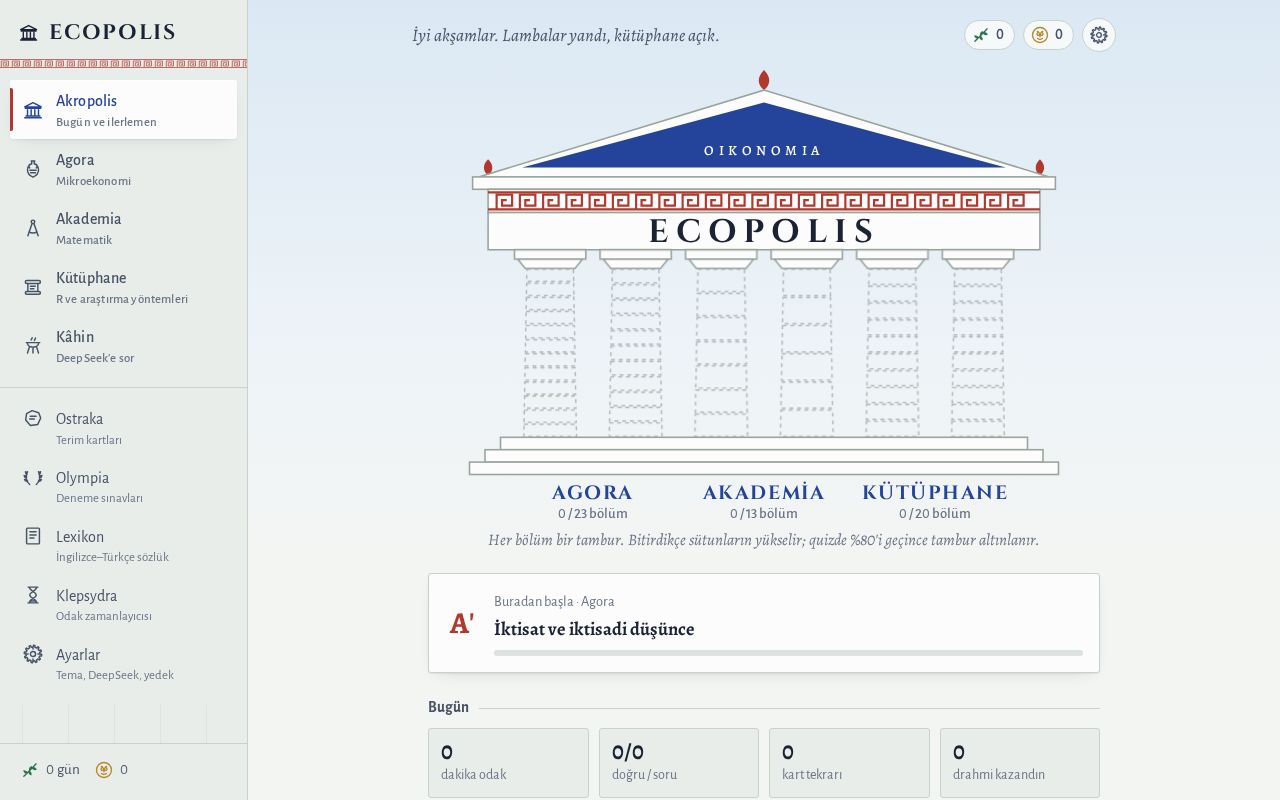Click the AGORA pillar heading
1280x800 pixels.
(592, 492)
